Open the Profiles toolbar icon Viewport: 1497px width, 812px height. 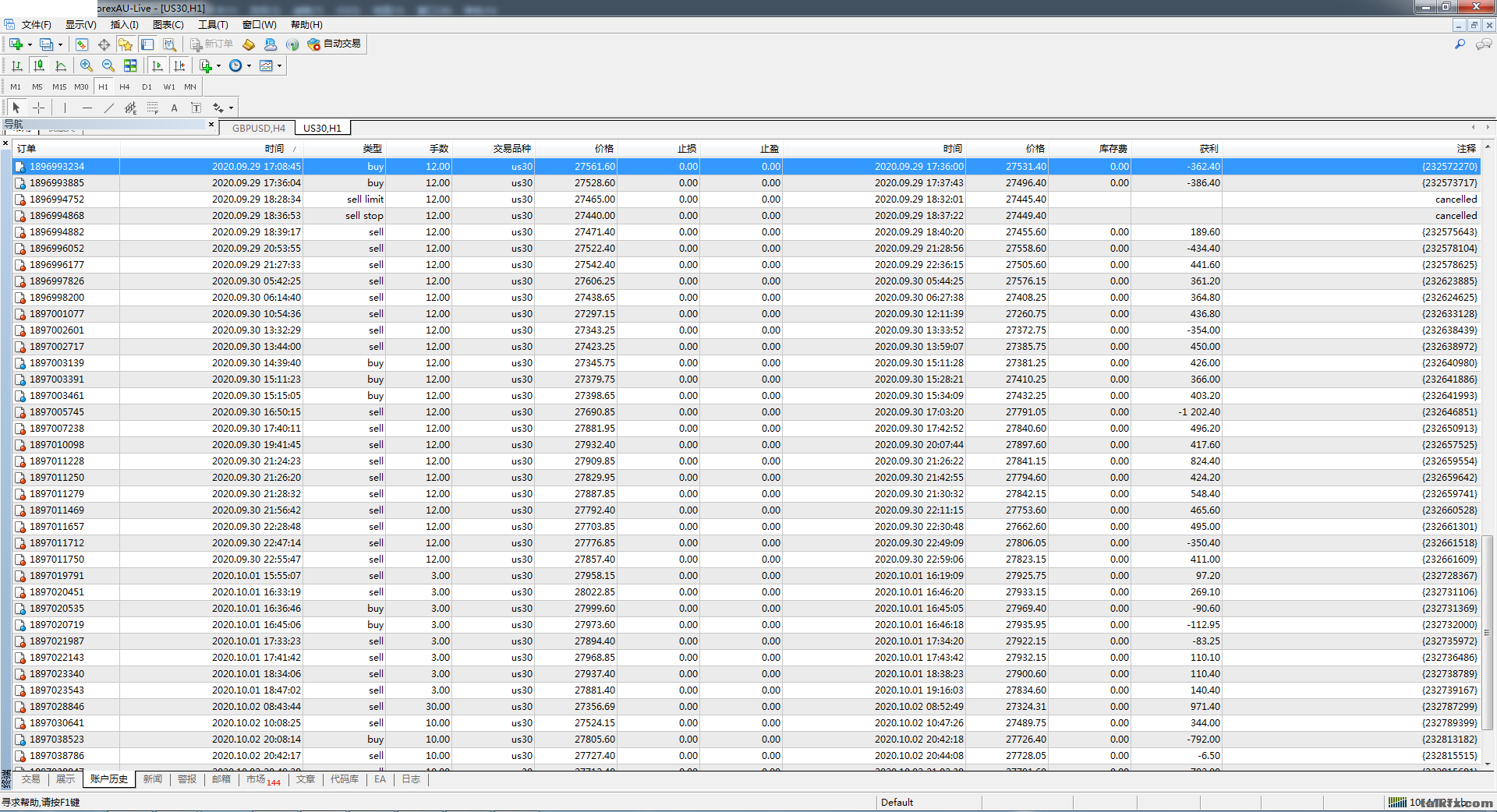coord(47,44)
